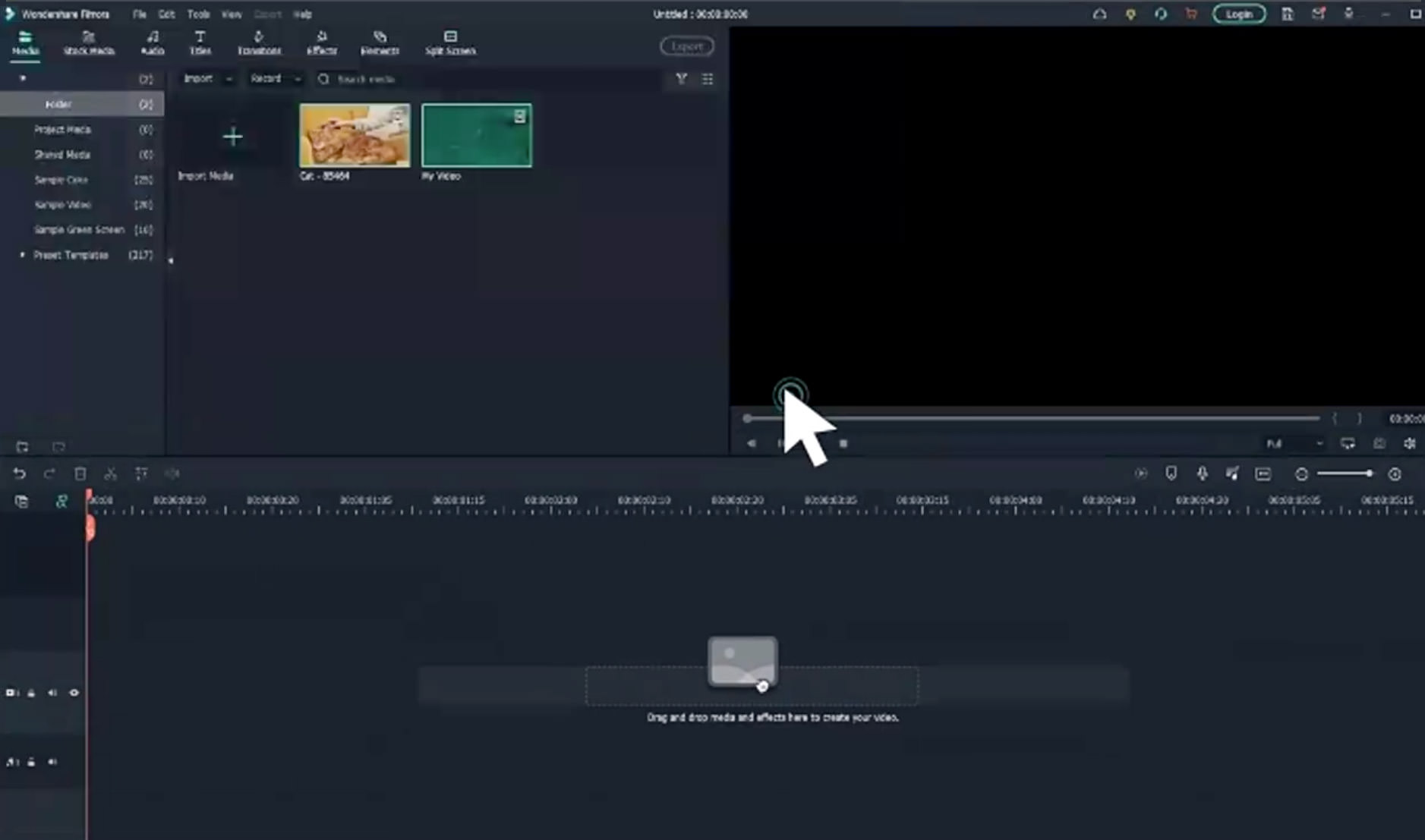
Task: Click the Login button
Action: coord(1238,14)
